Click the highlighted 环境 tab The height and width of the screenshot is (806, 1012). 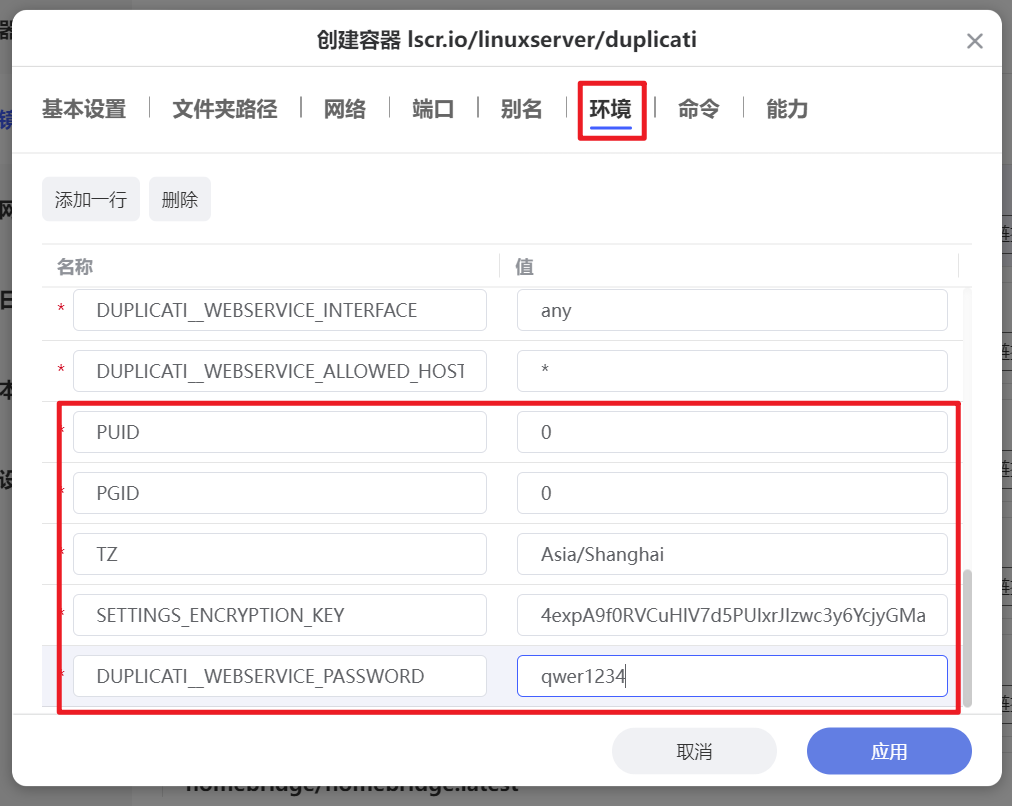(611, 109)
